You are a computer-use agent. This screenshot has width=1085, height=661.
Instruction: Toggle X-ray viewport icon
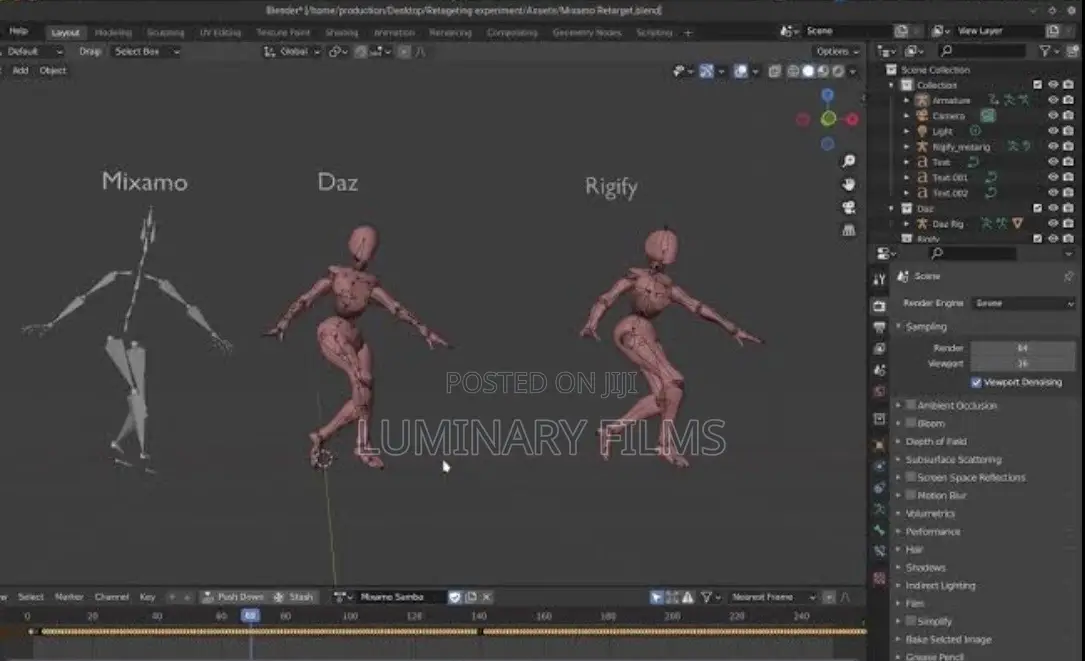[775, 71]
